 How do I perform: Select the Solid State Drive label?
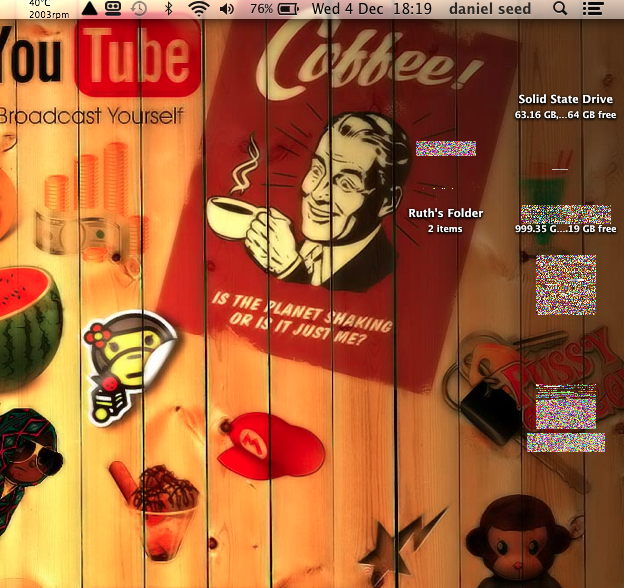(566, 99)
